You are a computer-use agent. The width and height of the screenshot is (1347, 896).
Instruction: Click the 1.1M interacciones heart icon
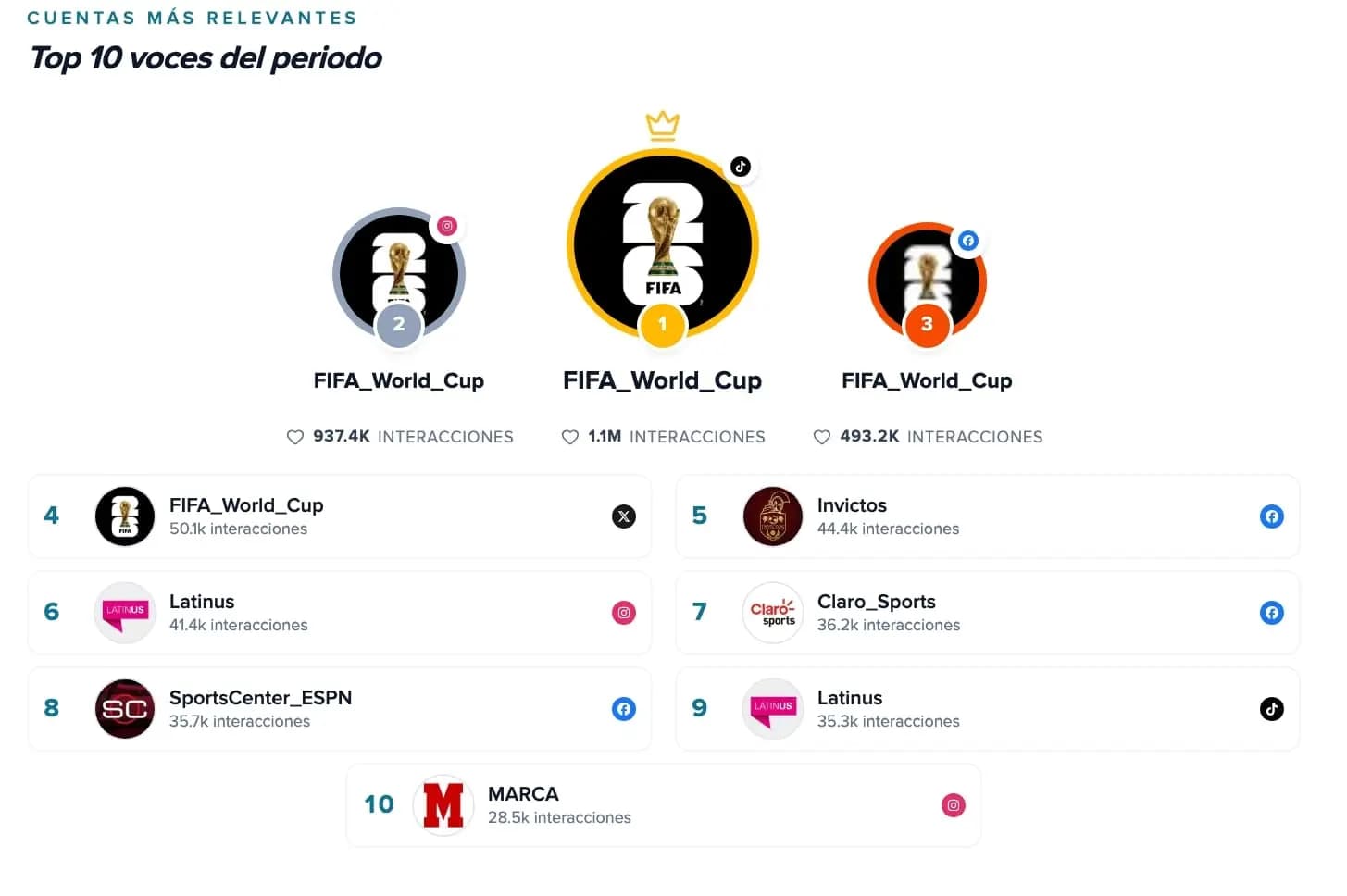(570, 437)
